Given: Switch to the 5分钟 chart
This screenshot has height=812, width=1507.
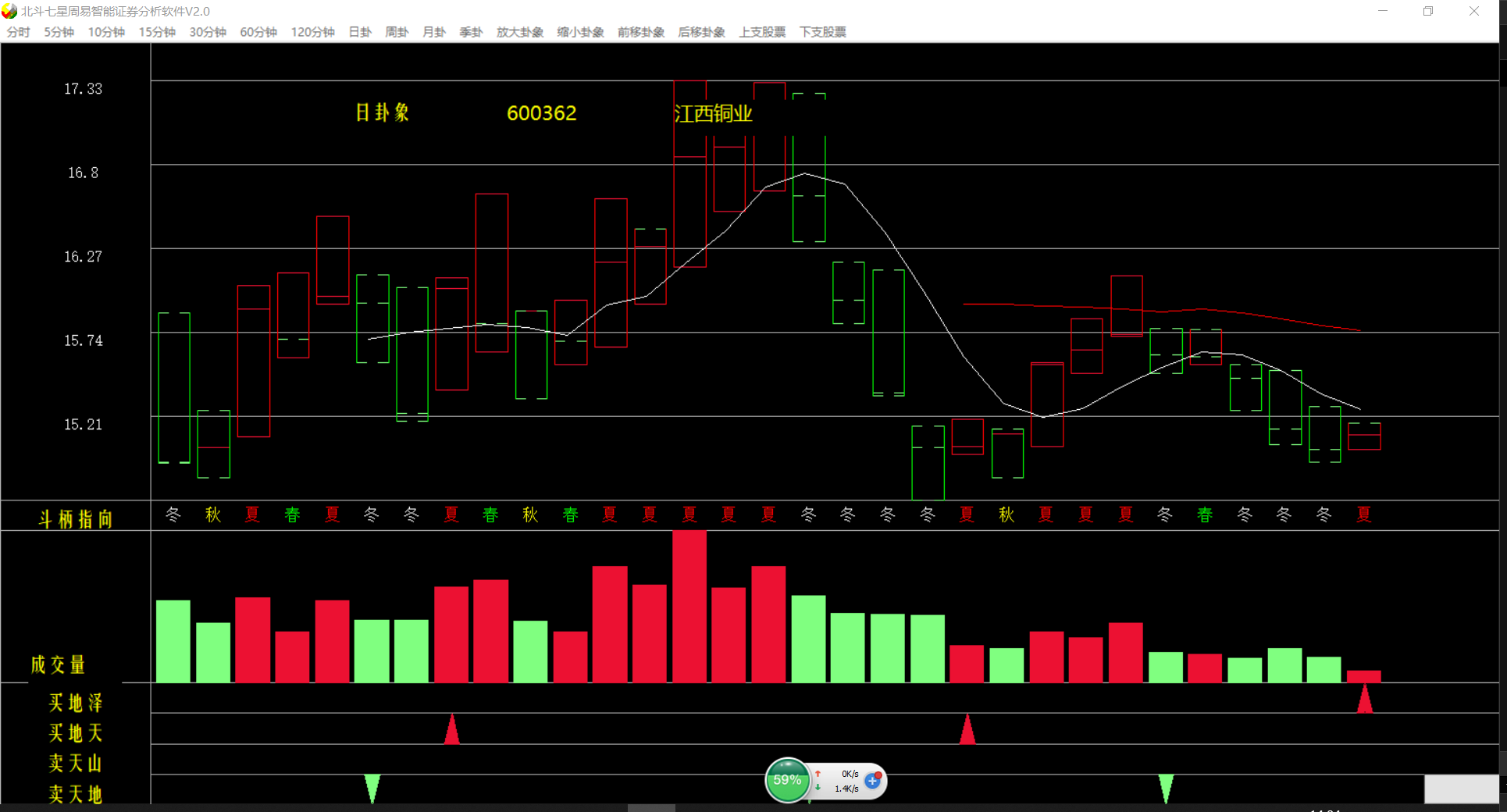Looking at the screenshot, I should [x=59, y=32].
